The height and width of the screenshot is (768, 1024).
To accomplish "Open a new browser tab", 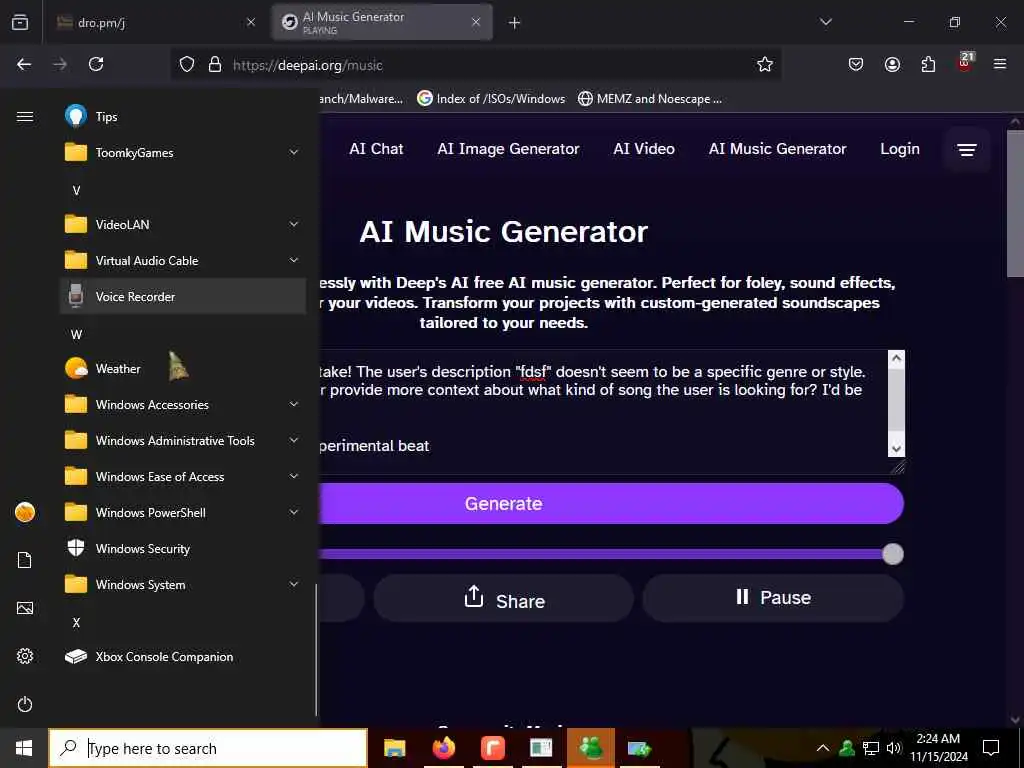I will point(515,22).
